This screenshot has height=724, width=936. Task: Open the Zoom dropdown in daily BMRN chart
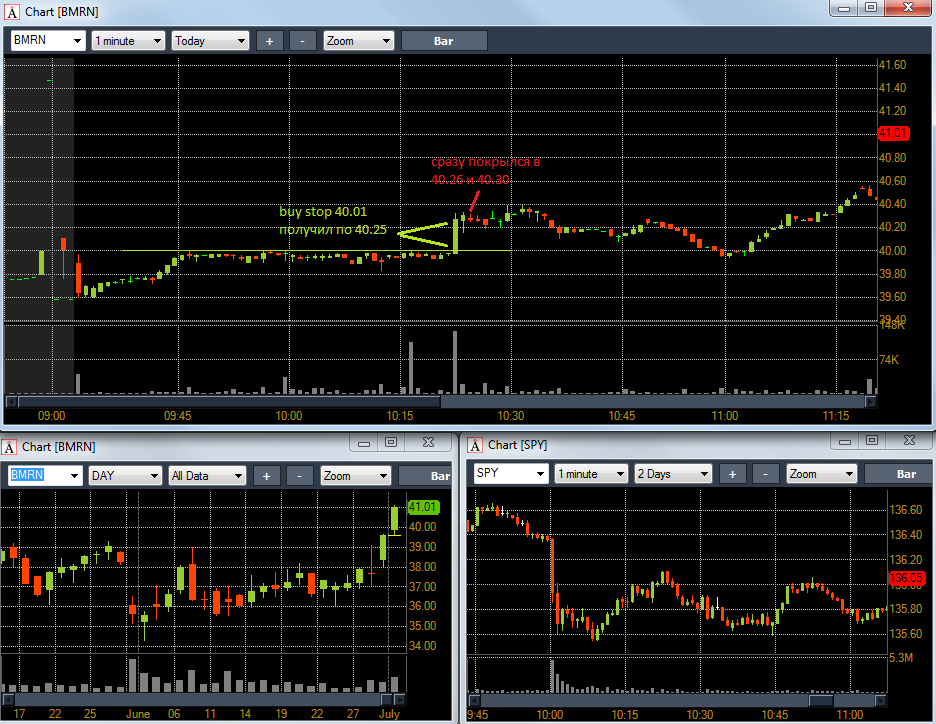tap(356, 476)
